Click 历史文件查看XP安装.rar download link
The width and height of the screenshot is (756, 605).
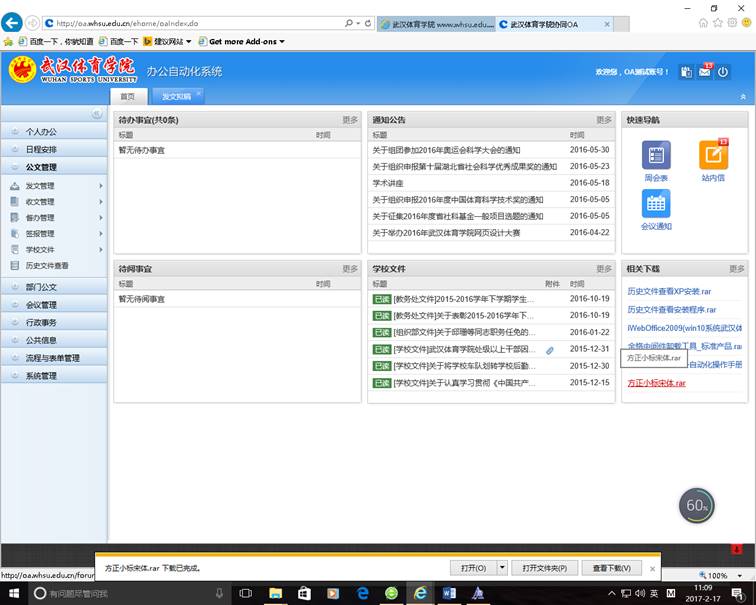point(669,291)
